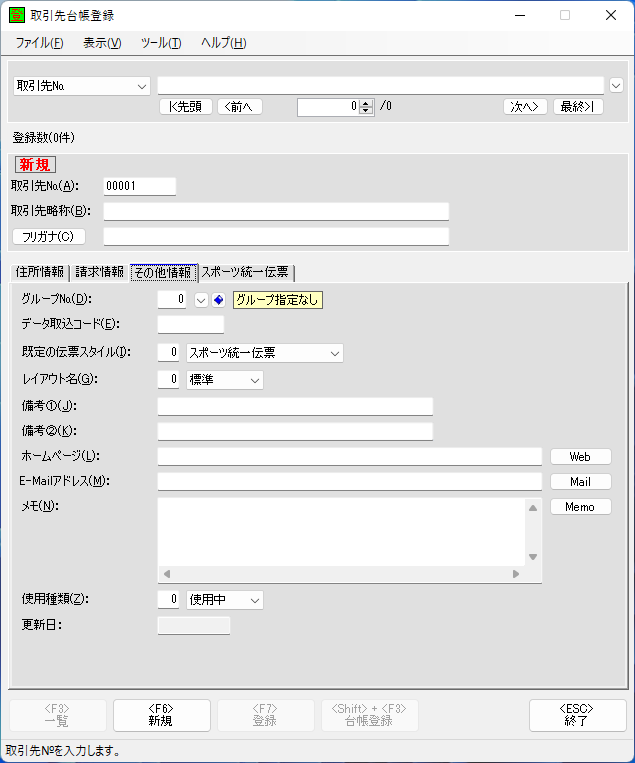Click the フリガナ text input field
Image resolution: width=635 pixels, height=763 pixels.
276,236
